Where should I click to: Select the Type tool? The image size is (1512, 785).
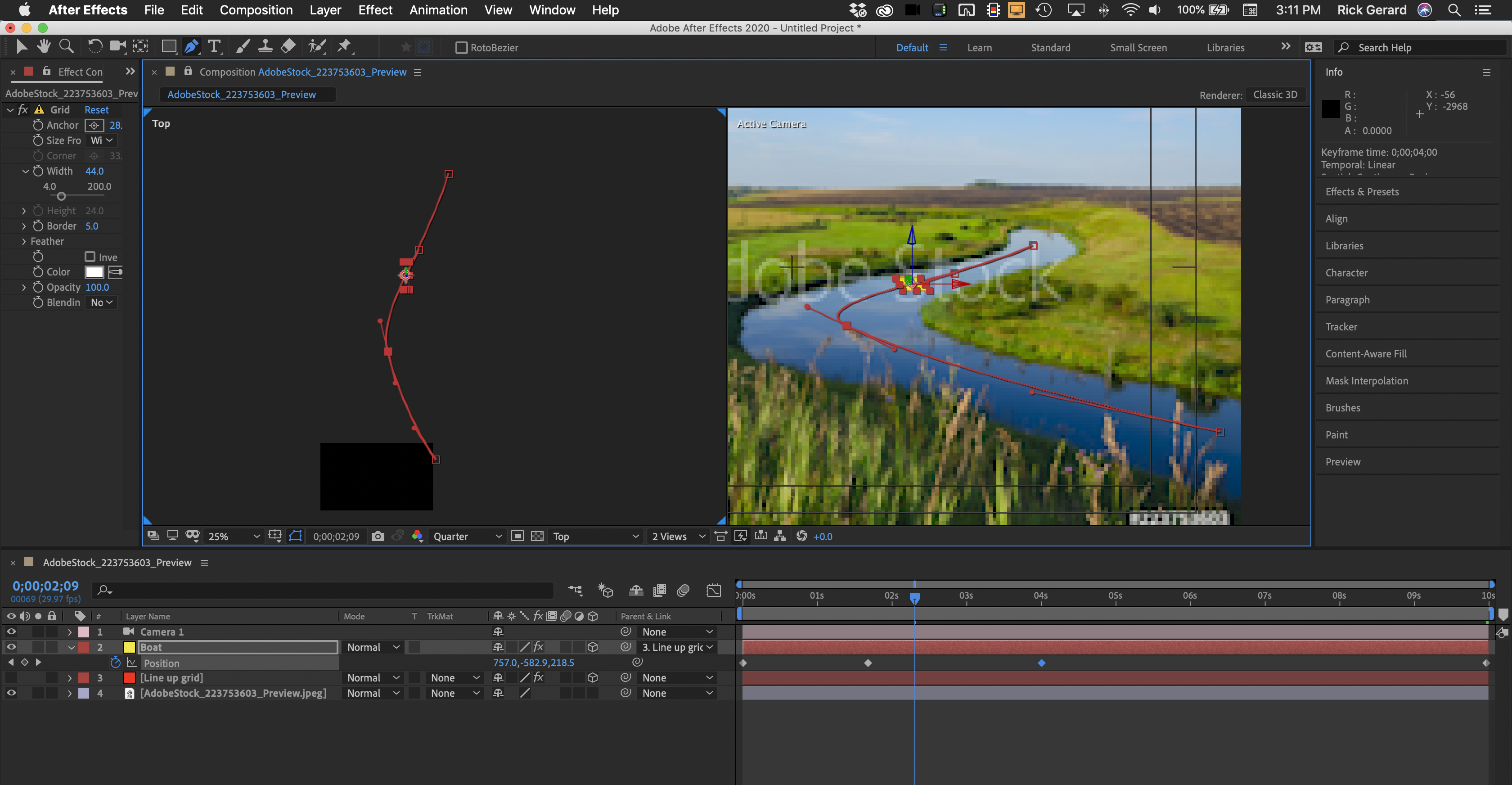coord(215,46)
